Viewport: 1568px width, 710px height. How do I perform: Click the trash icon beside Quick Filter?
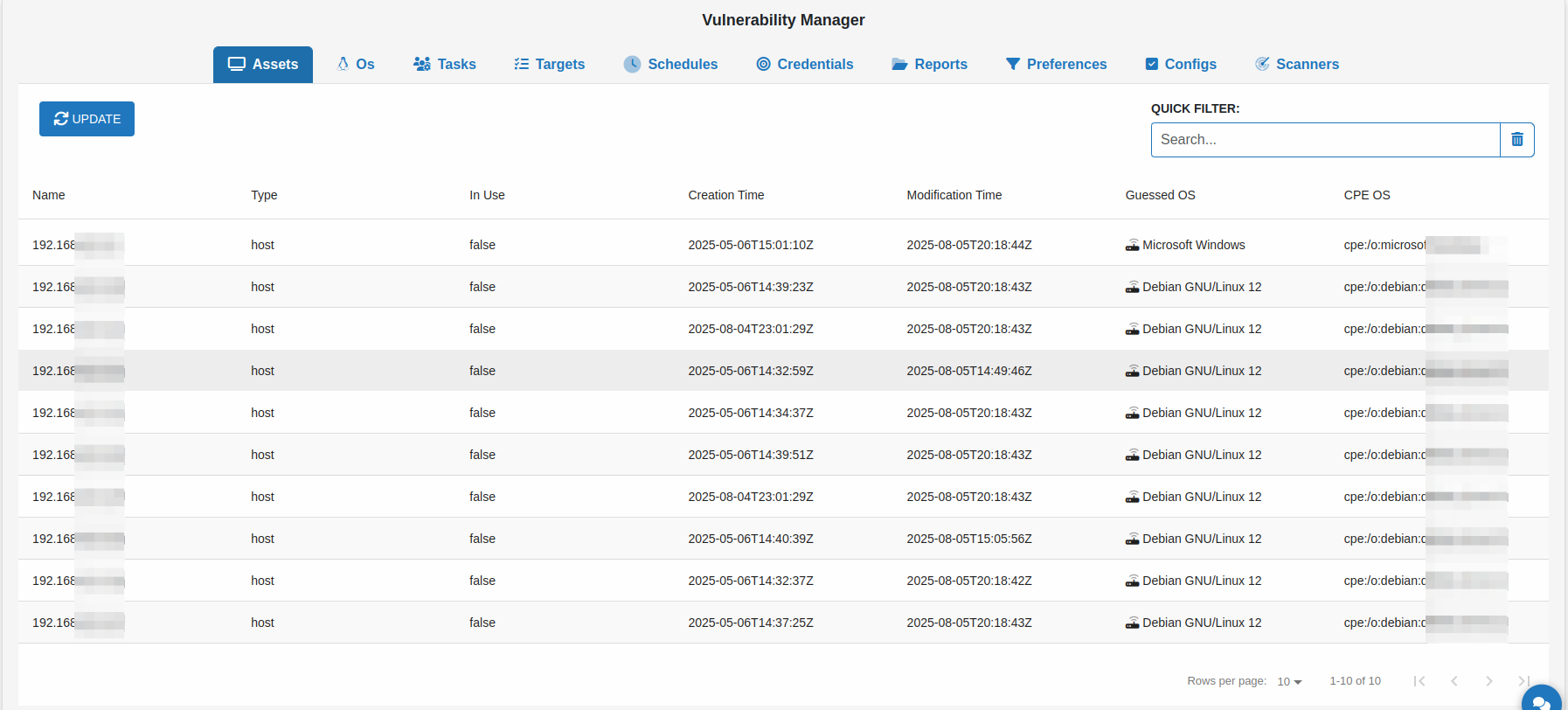click(x=1516, y=140)
